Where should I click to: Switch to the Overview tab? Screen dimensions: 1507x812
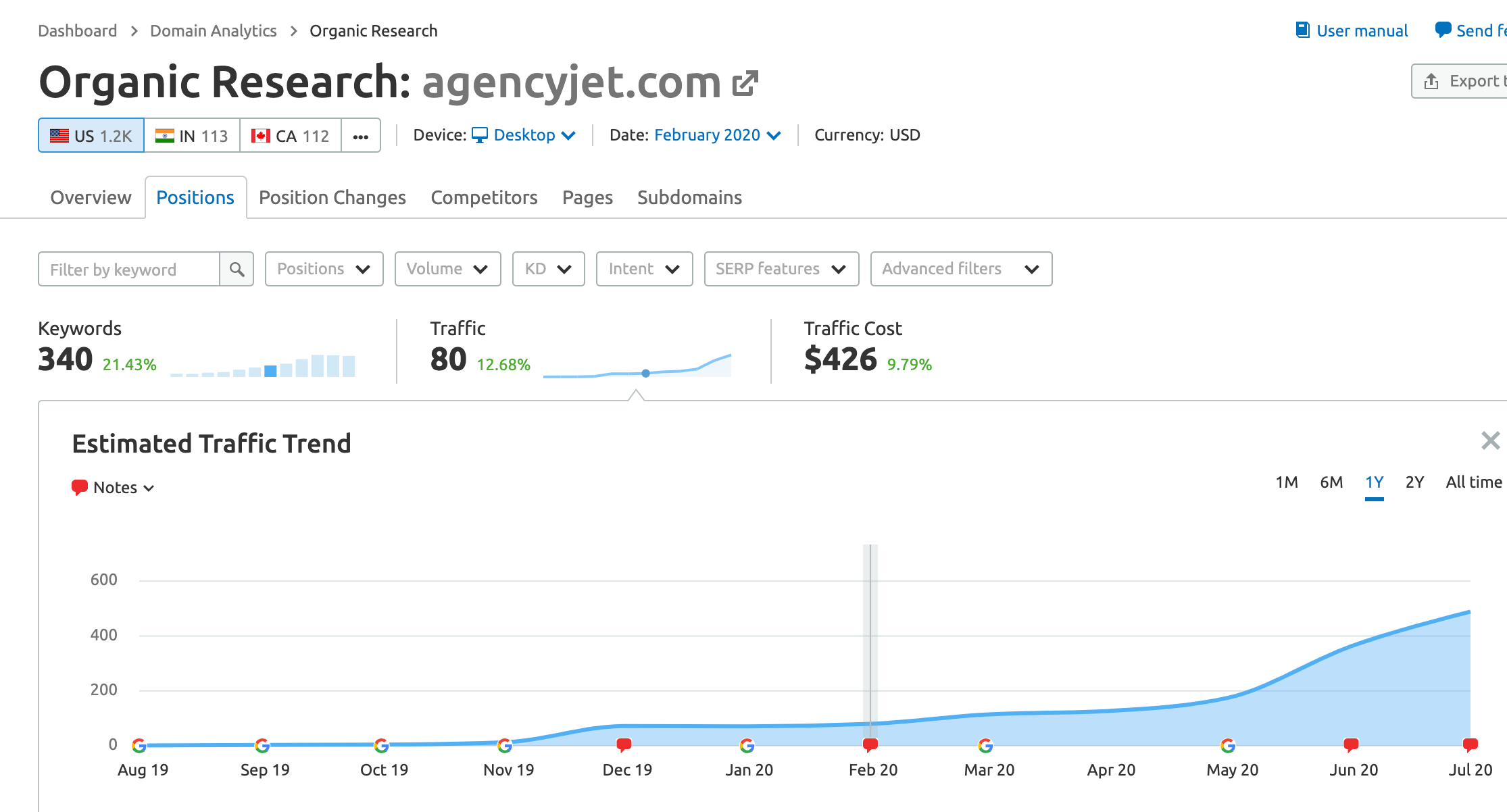[91, 197]
